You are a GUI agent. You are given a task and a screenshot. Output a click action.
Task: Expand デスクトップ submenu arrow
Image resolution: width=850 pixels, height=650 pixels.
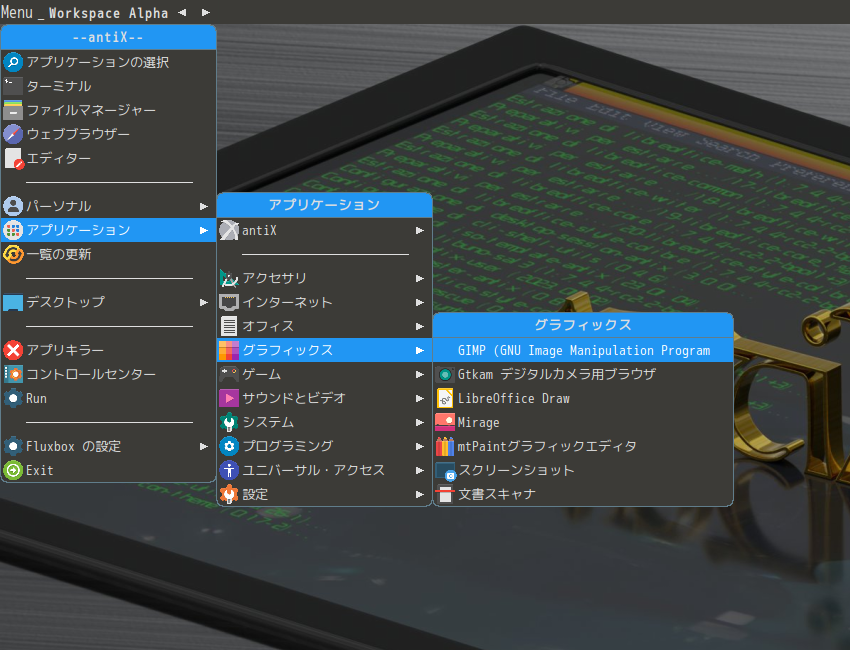[204, 302]
